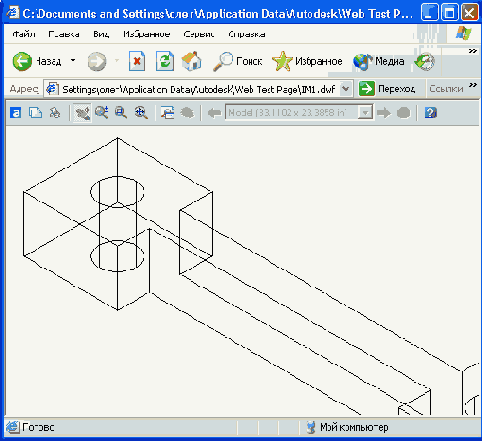Open the Forward button history dropdown arrow

117,61
